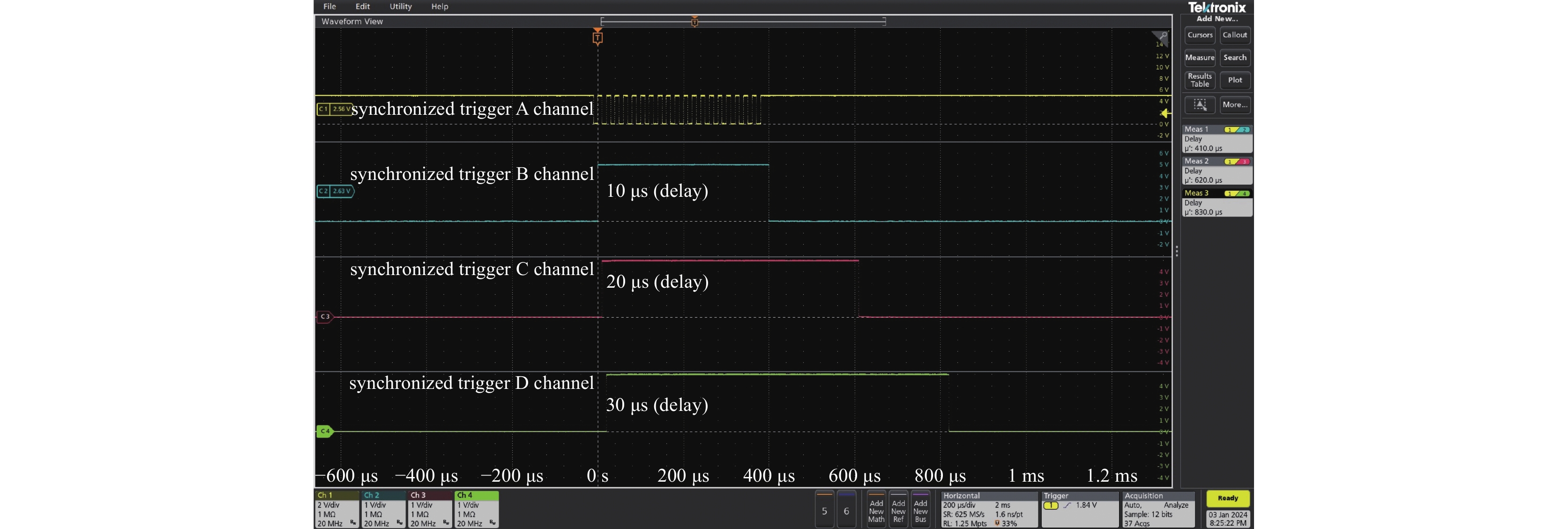Expand the Meas 3 Delay badge
The image size is (1568, 529).
(x=1217, y=203)
